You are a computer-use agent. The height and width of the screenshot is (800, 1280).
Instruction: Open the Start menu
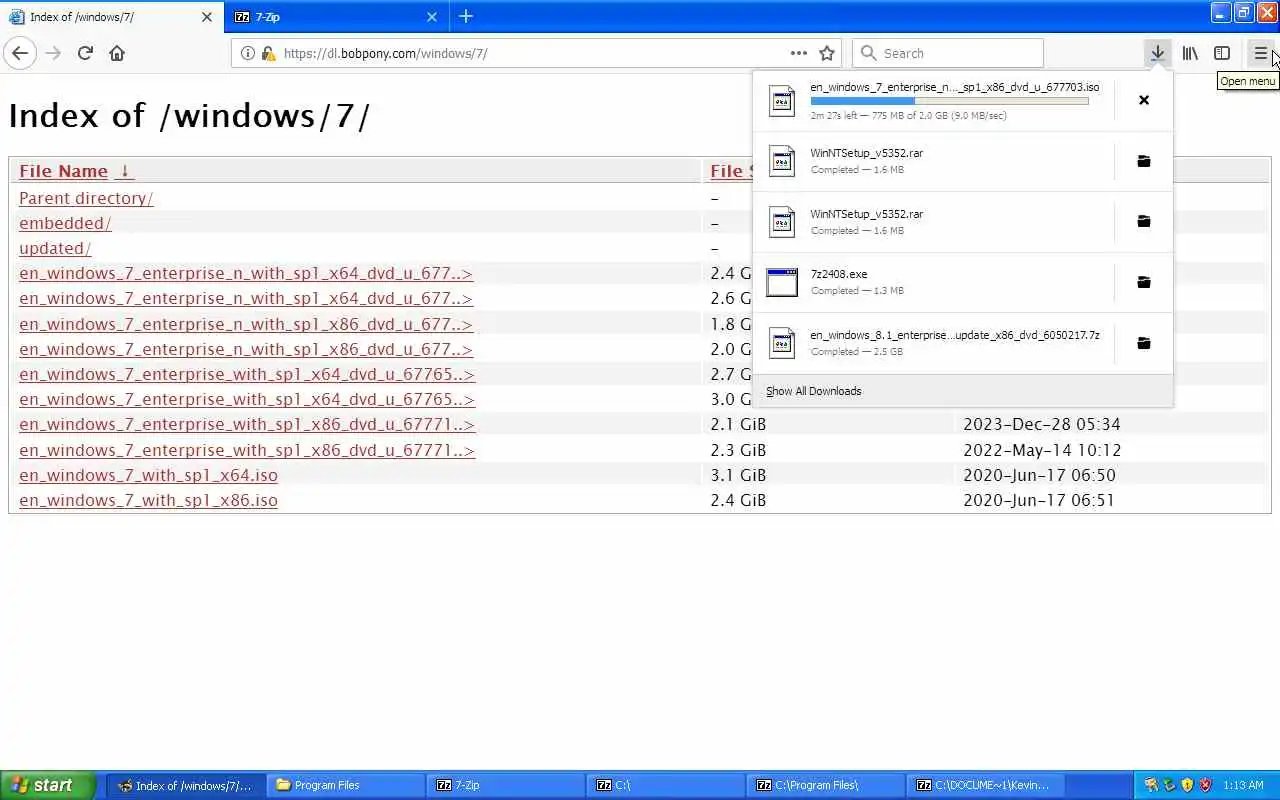click(47, 785)
